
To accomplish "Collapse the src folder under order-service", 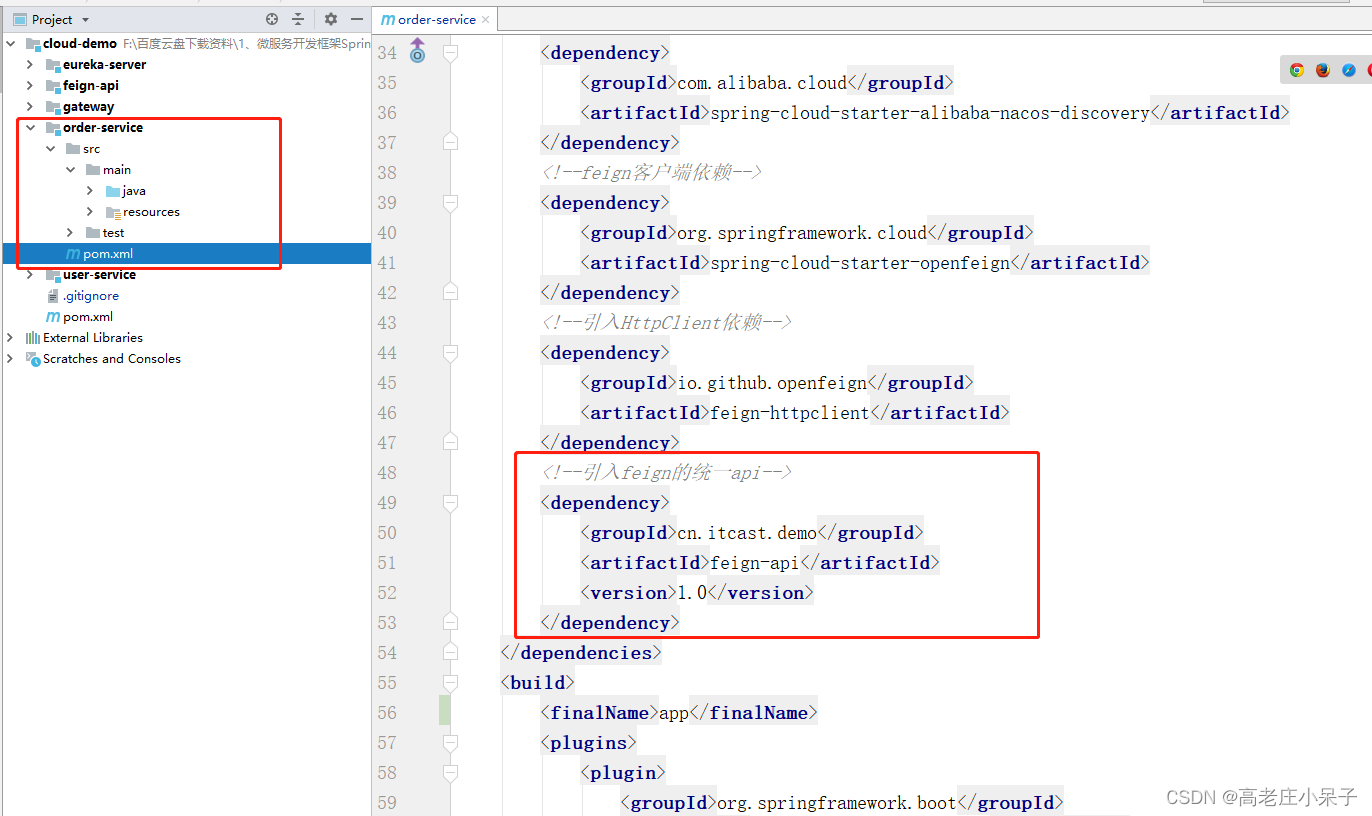I will 51,148.
